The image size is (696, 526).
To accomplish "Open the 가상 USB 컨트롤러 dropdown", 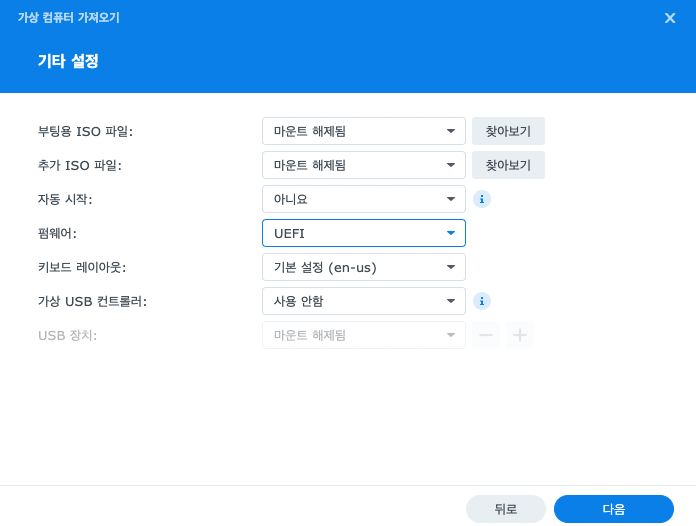I will 364,301.
